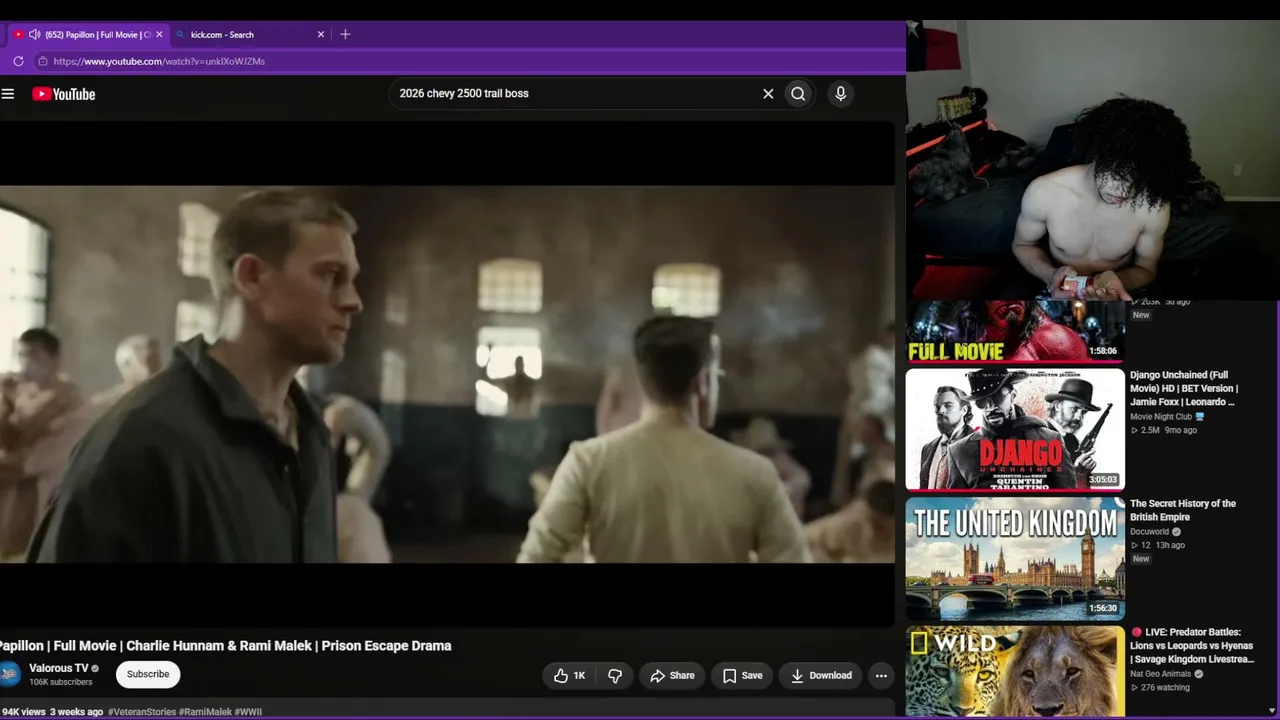Open a new browser tab with the plus
Image resolution: width=1280 pixels, height=720 pixels.
coord(345,34)
